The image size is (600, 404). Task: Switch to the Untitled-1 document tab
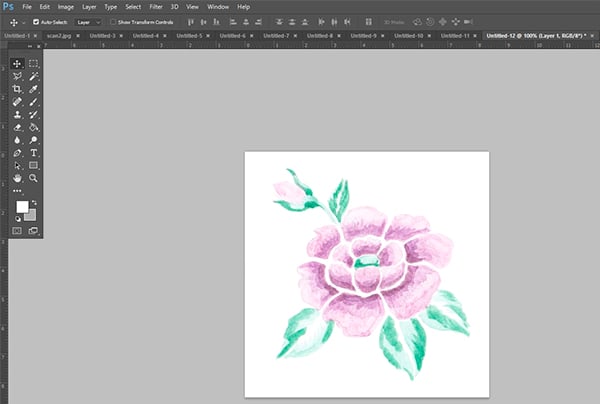click(x=17, y=36)
